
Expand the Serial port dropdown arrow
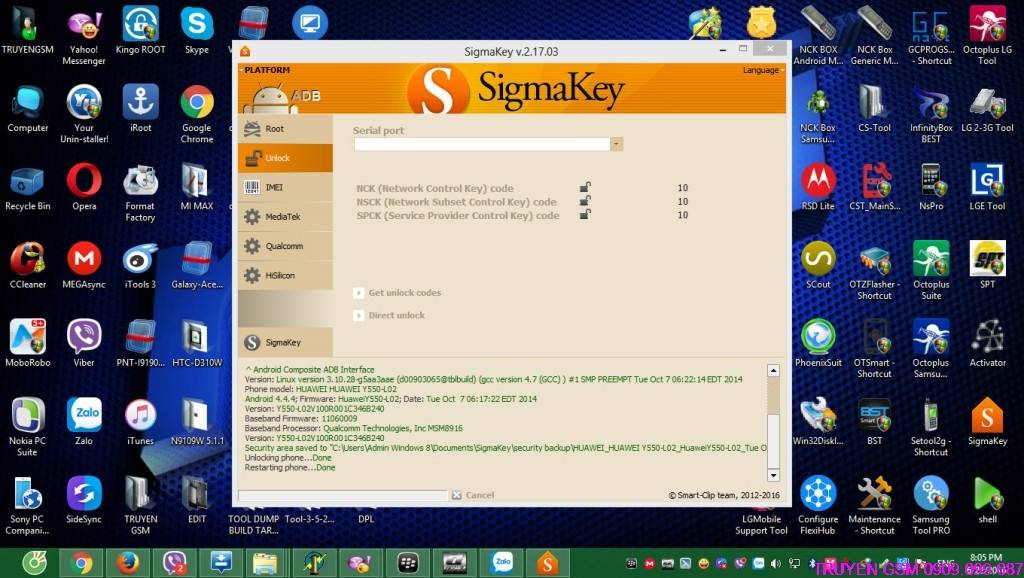(616, 144)
